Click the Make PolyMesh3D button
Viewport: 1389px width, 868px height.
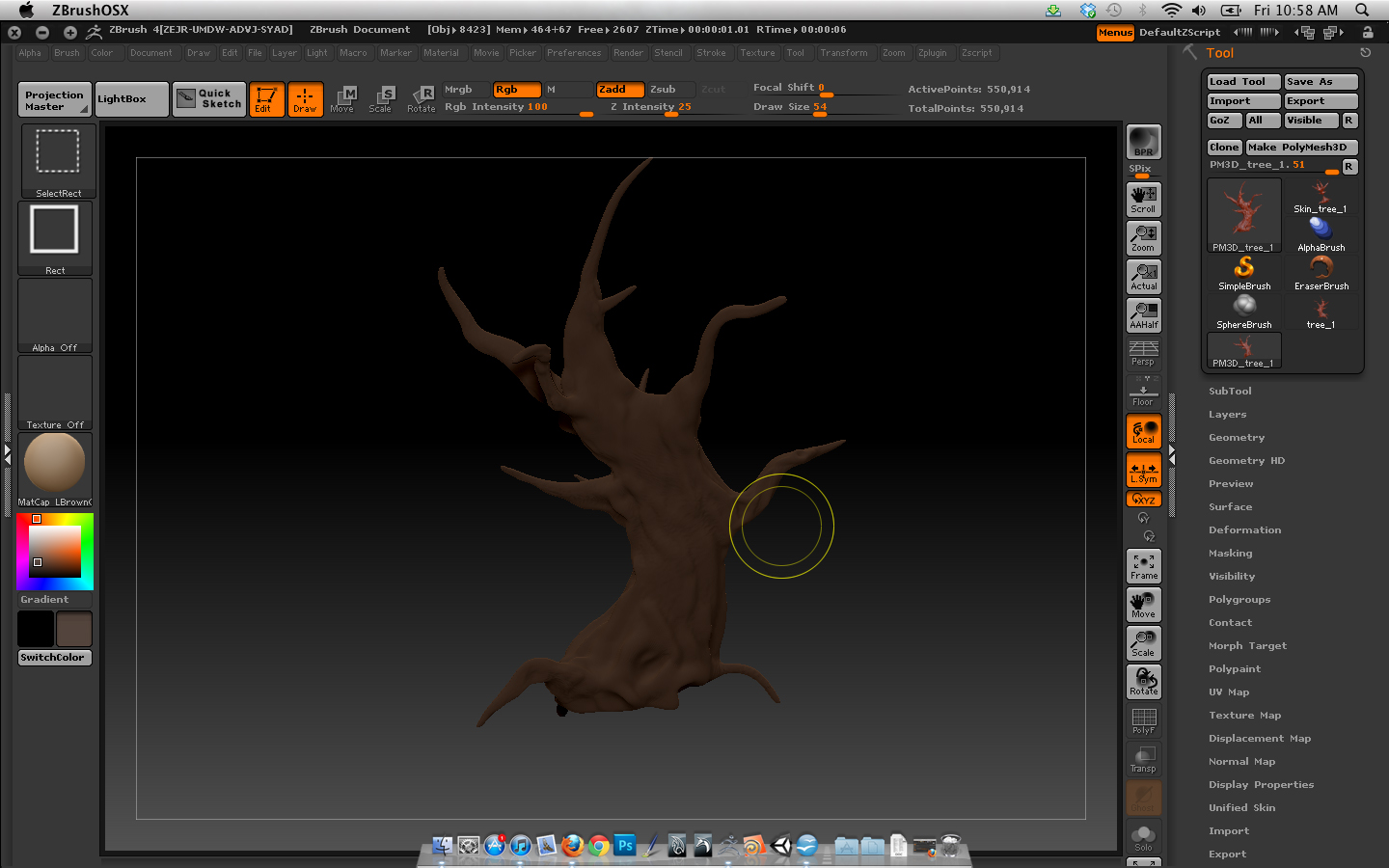(1301, 147)
